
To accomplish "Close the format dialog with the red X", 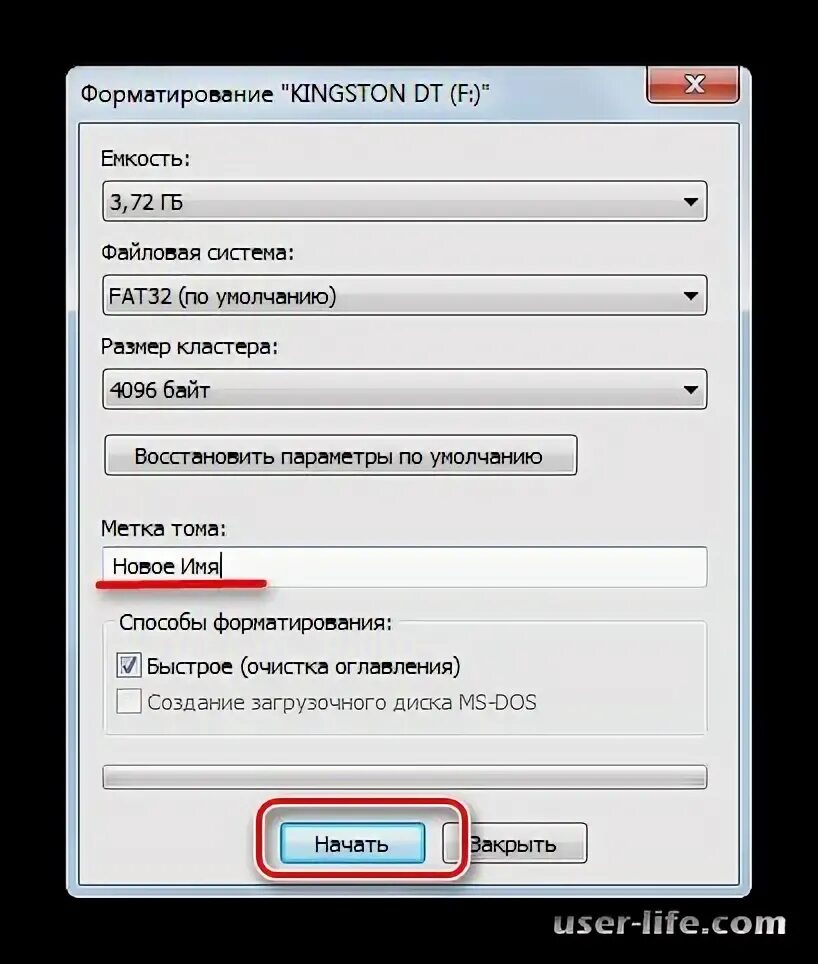I will (693, 84).
